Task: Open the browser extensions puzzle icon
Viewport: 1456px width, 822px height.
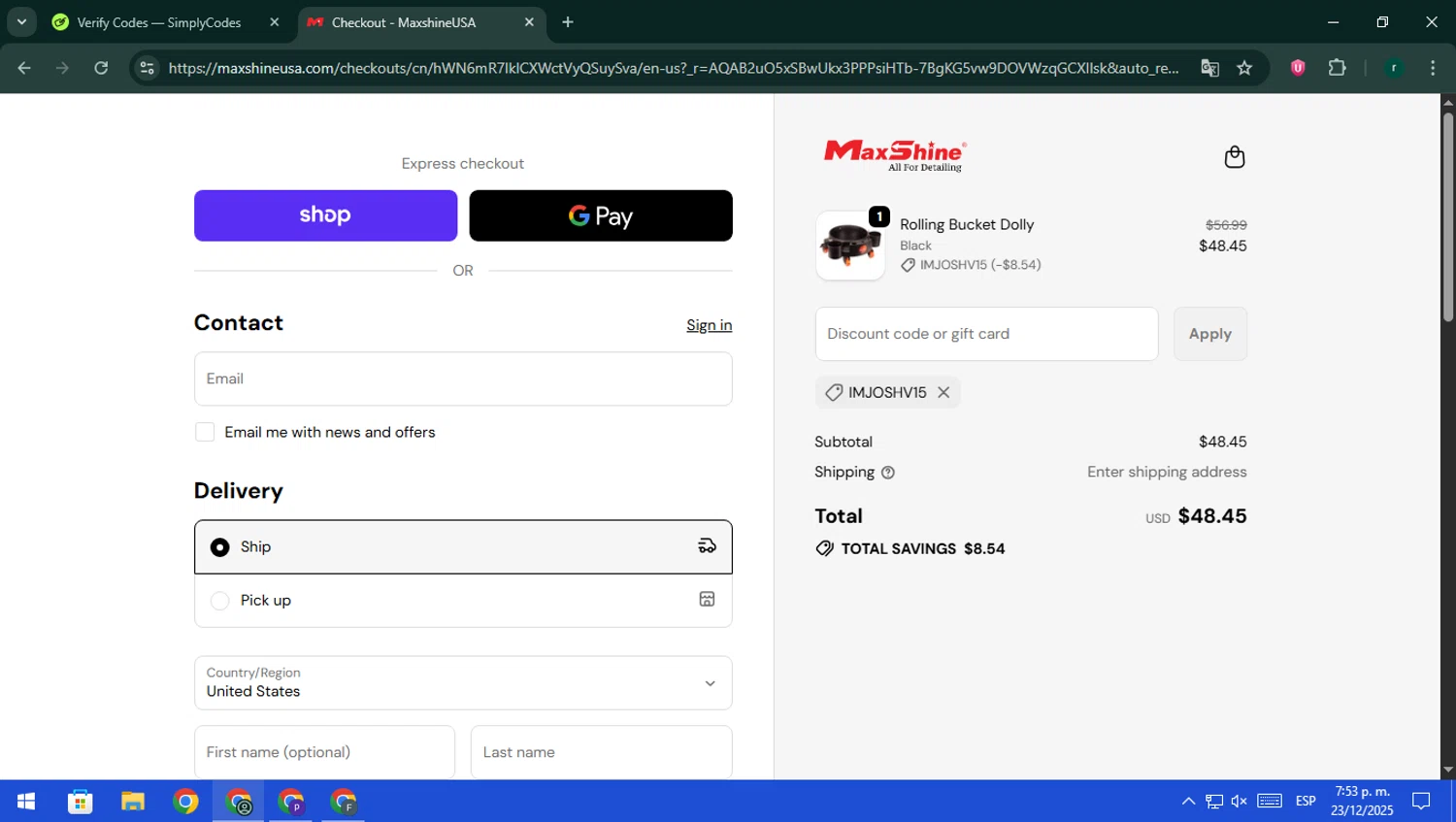Action: (1337, 68)
